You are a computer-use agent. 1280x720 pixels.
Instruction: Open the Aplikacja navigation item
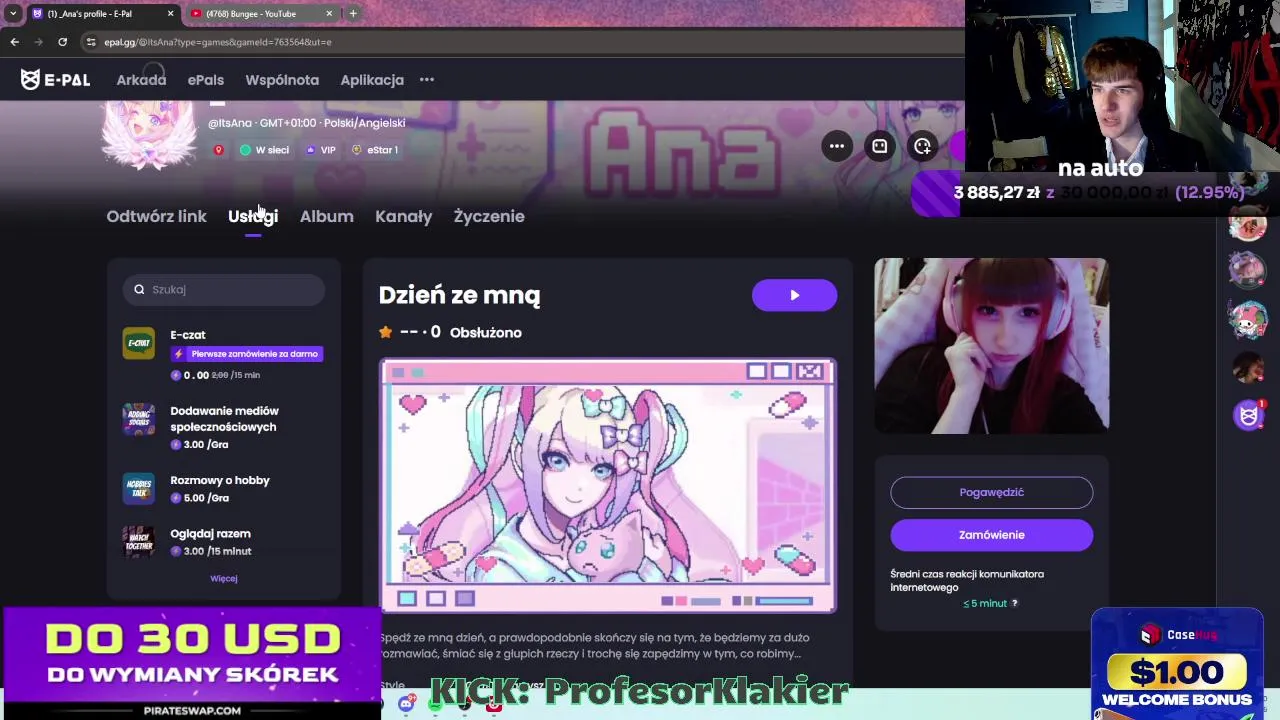(x=372, y=80)
